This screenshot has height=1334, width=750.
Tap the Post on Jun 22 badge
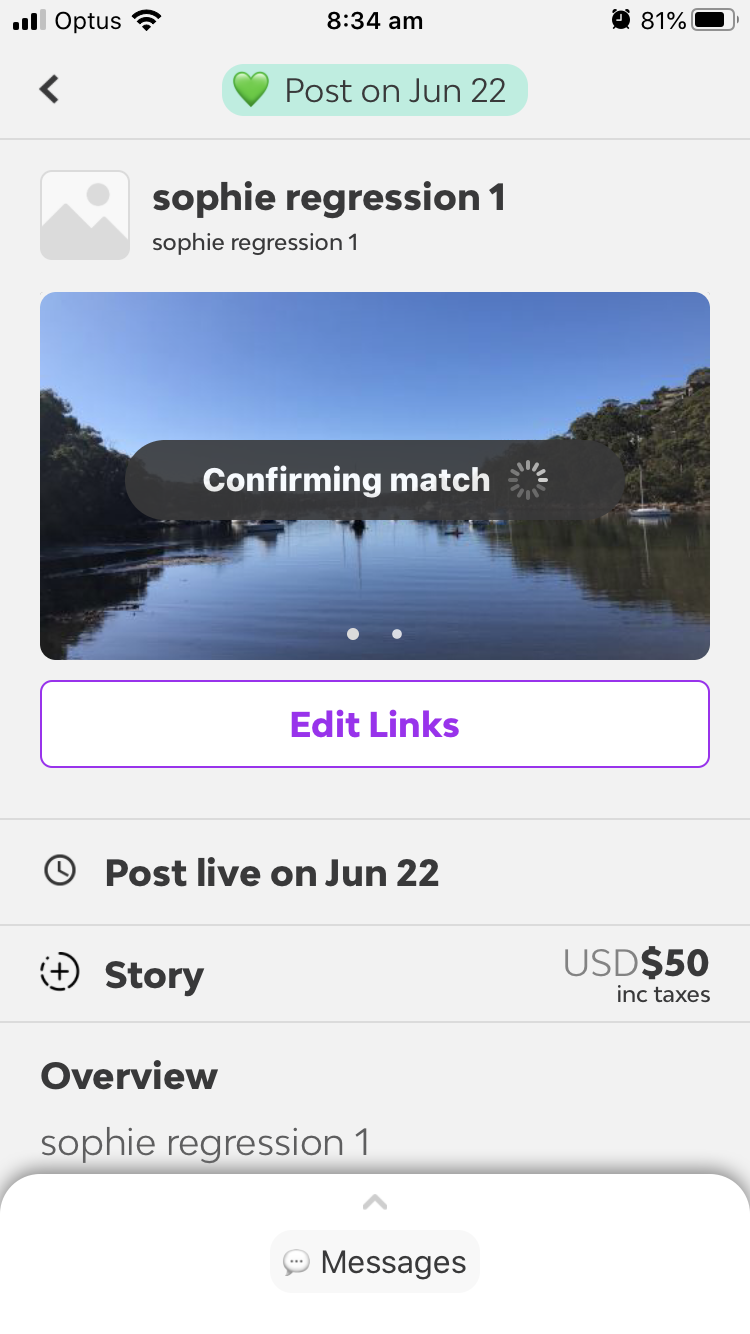[x=375, y=90]
